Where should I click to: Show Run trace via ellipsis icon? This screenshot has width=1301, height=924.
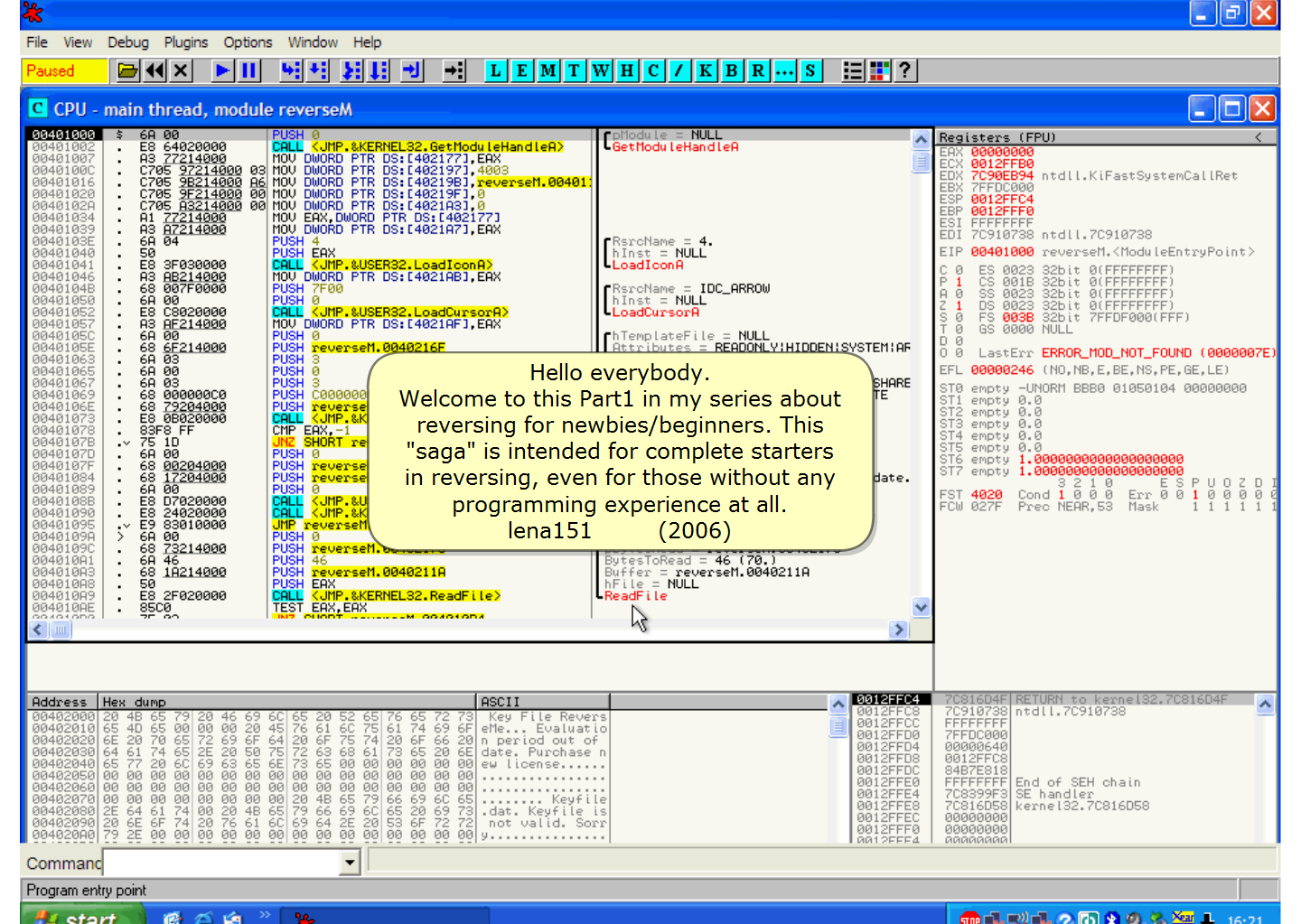point(784,70)
